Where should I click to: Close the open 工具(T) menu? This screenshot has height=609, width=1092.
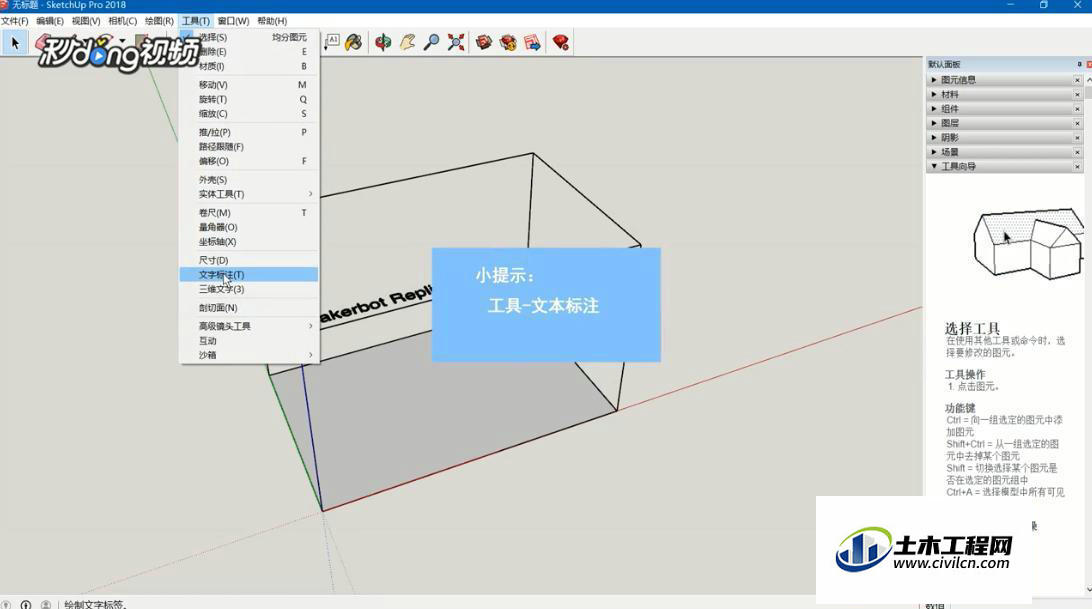coord(196,21)
